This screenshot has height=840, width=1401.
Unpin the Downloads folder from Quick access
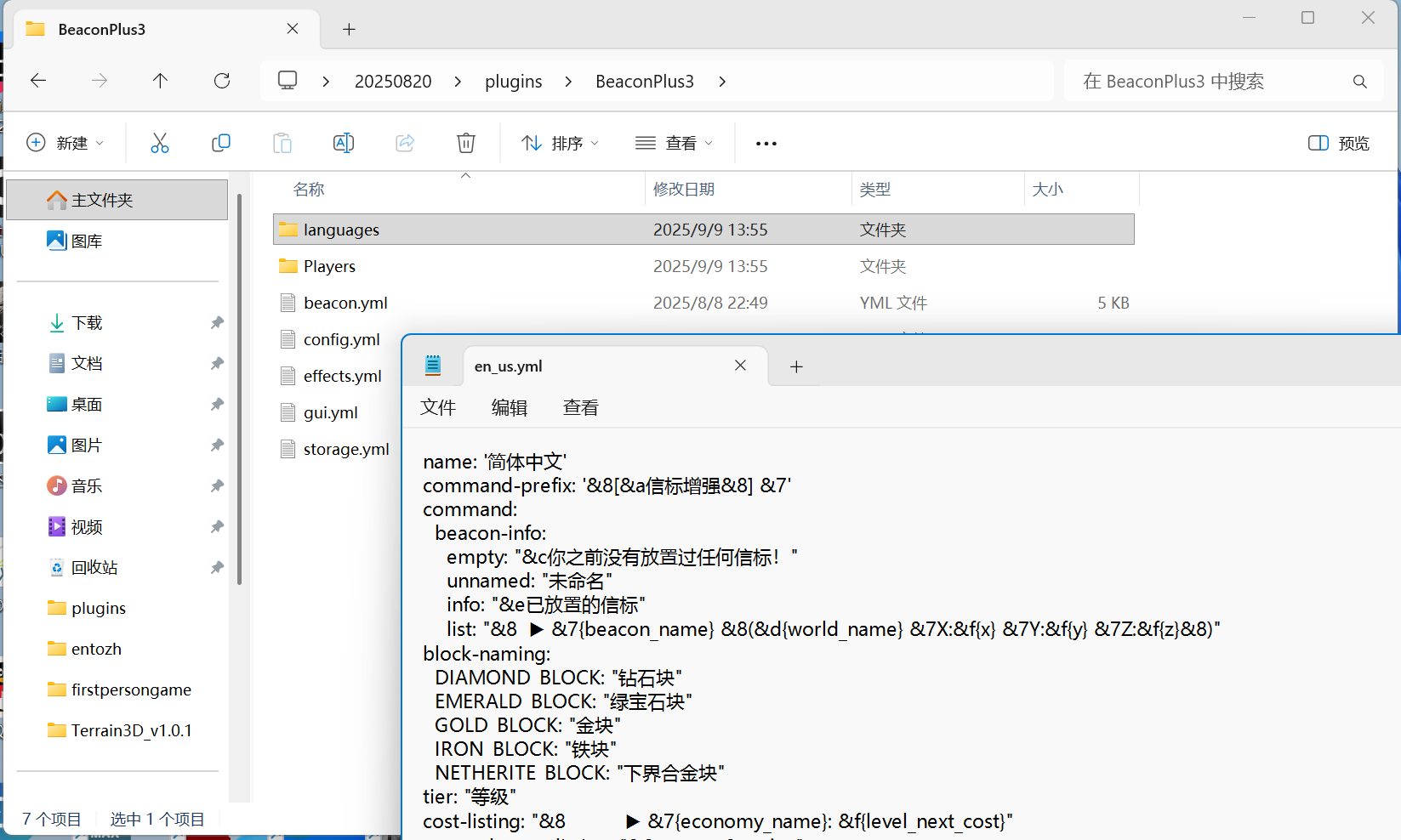click(217, 323)
